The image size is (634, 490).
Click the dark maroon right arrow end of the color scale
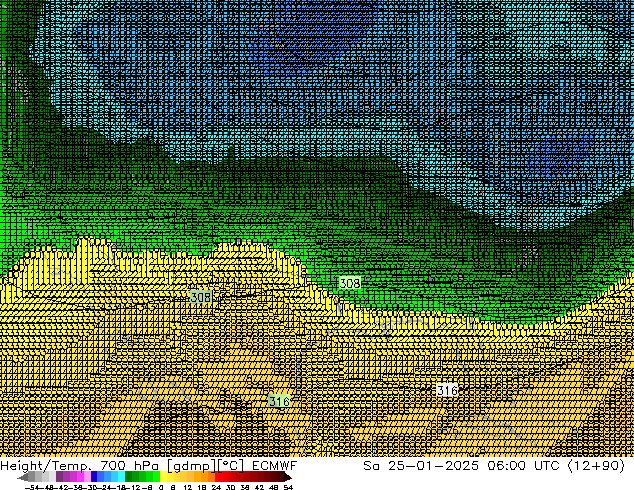click(287, 476)
